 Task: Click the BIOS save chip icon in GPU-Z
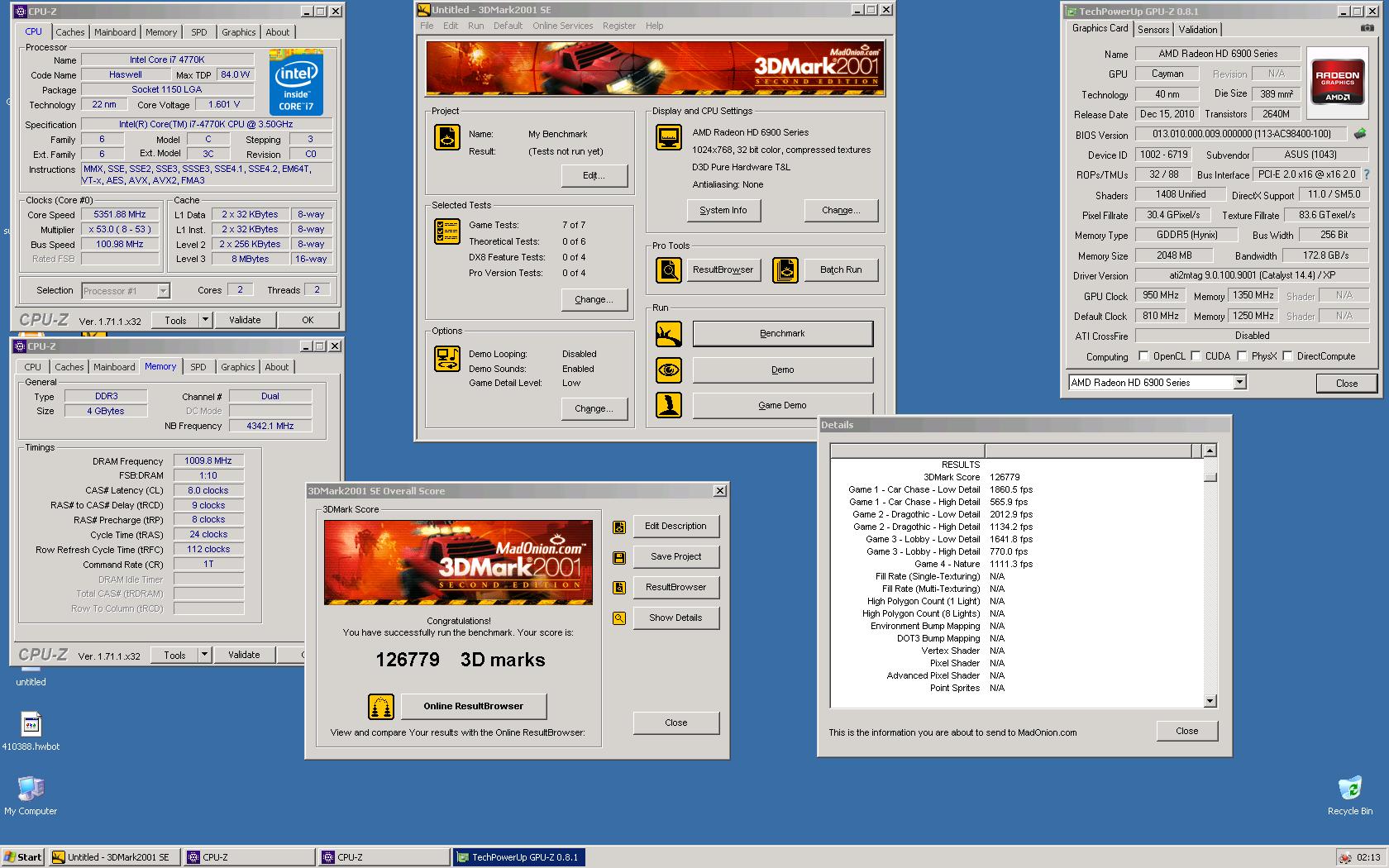coord(1360,134)
